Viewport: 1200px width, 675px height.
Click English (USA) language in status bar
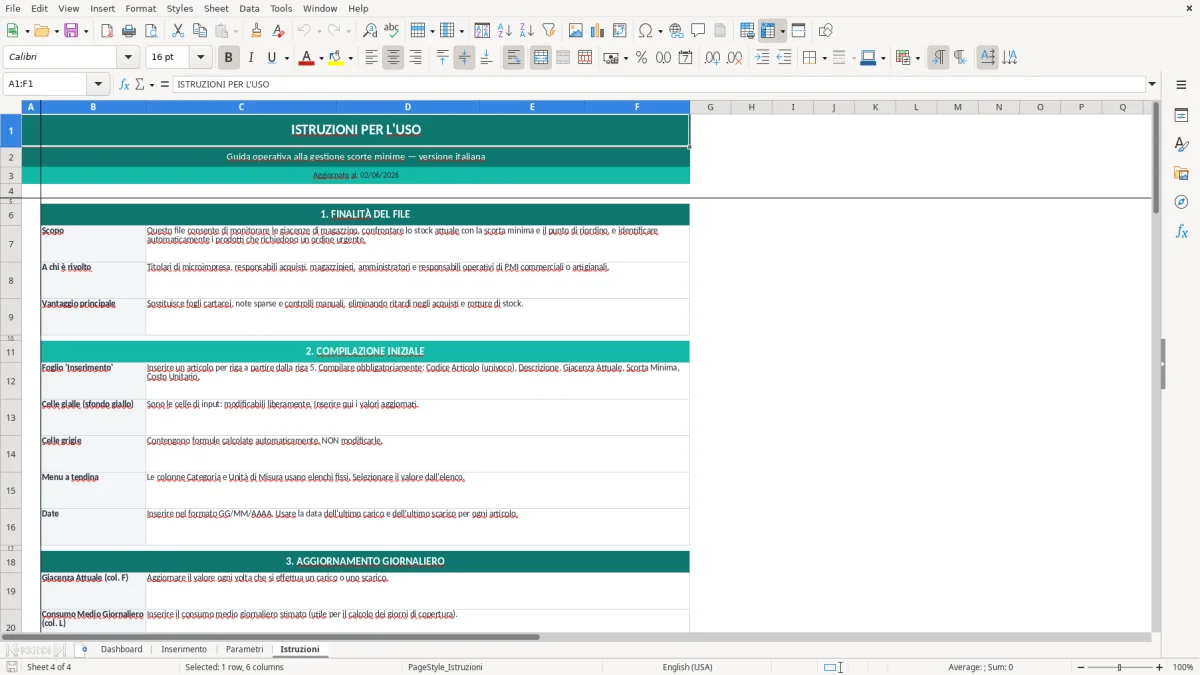point(687,667)
